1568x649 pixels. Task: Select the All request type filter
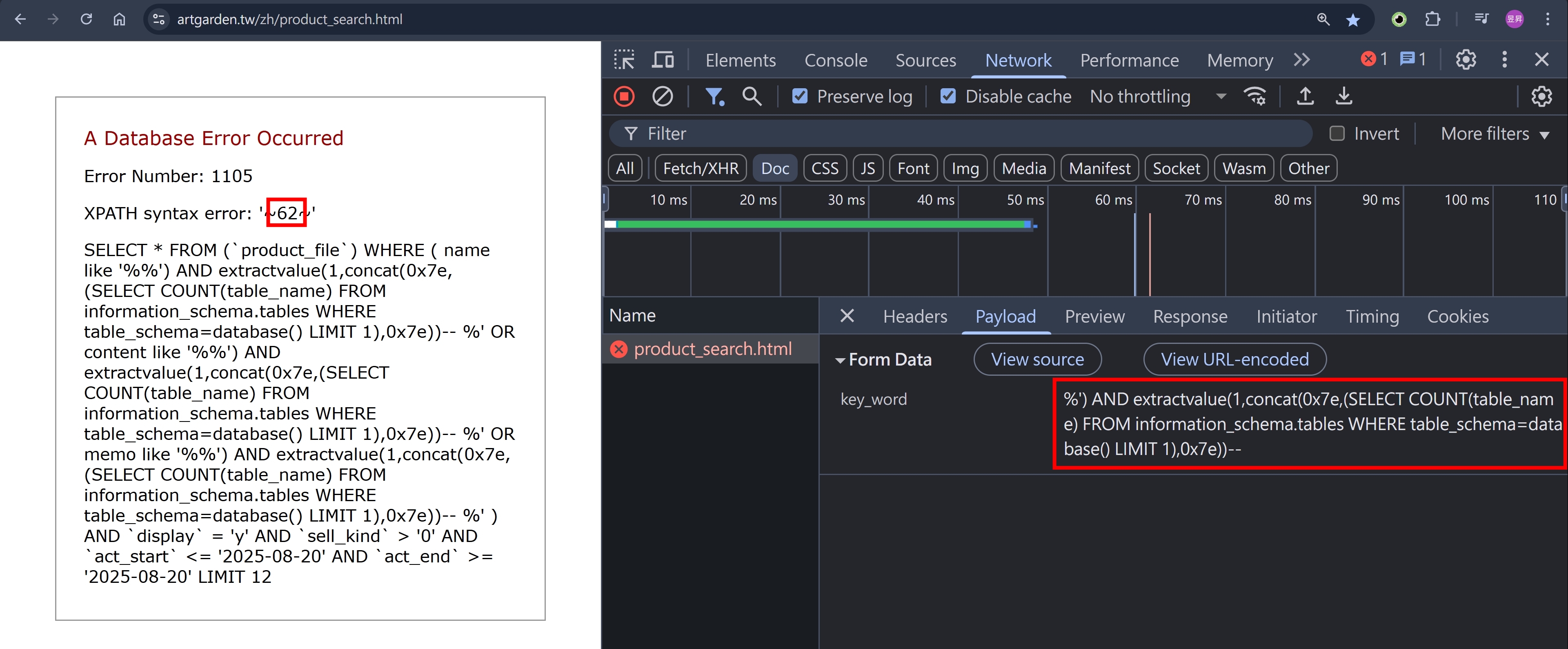pyautogui.click(x=625, y=168)
